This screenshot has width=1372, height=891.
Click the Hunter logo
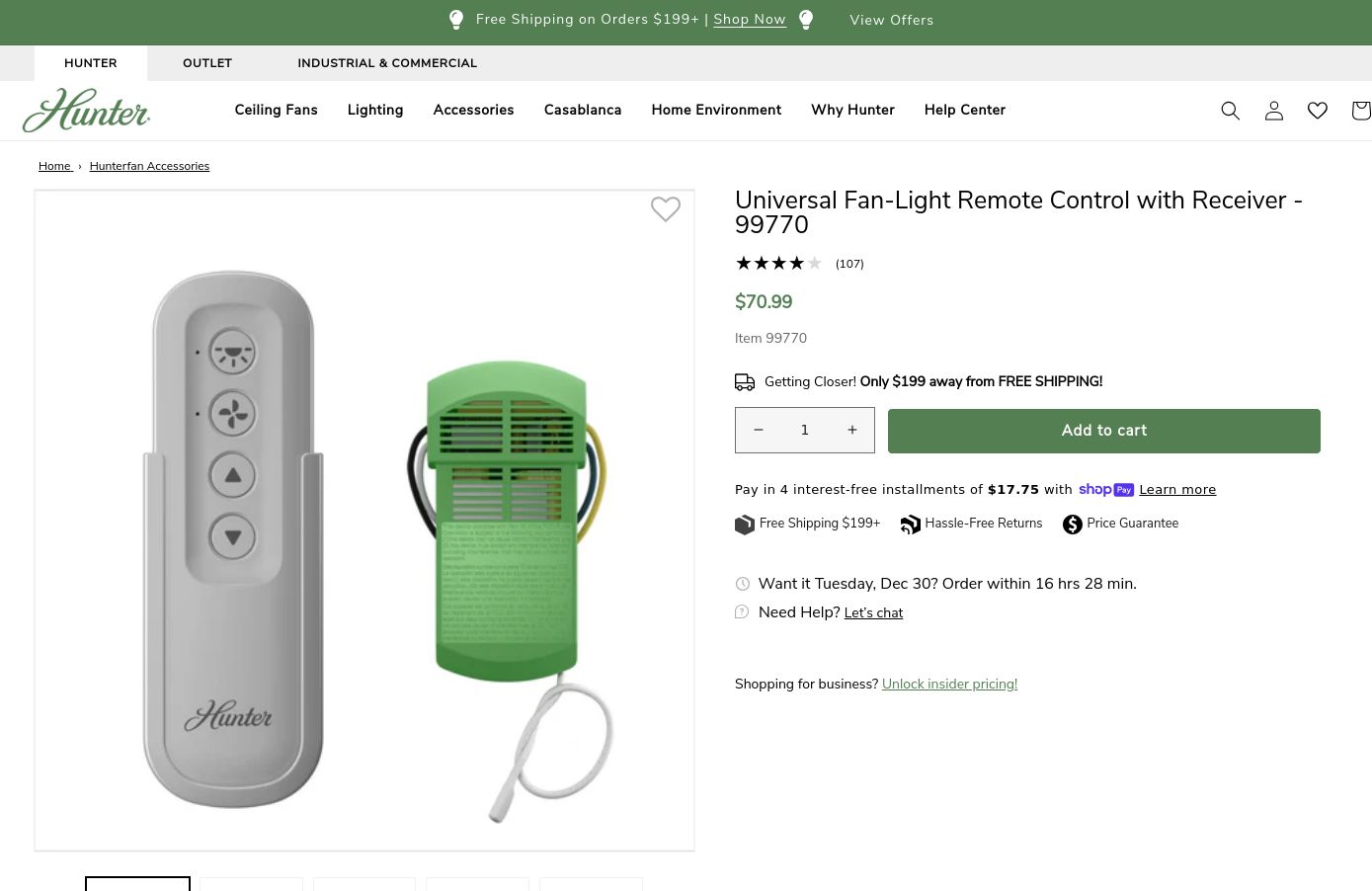[87, 111]
